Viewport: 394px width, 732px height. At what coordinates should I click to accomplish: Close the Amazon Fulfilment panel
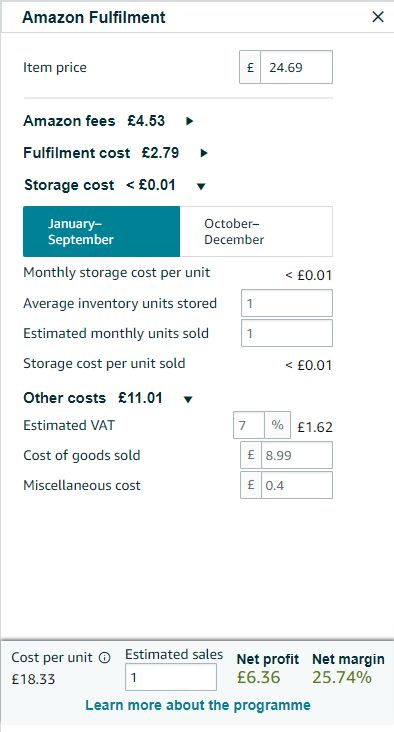[378, 17]
